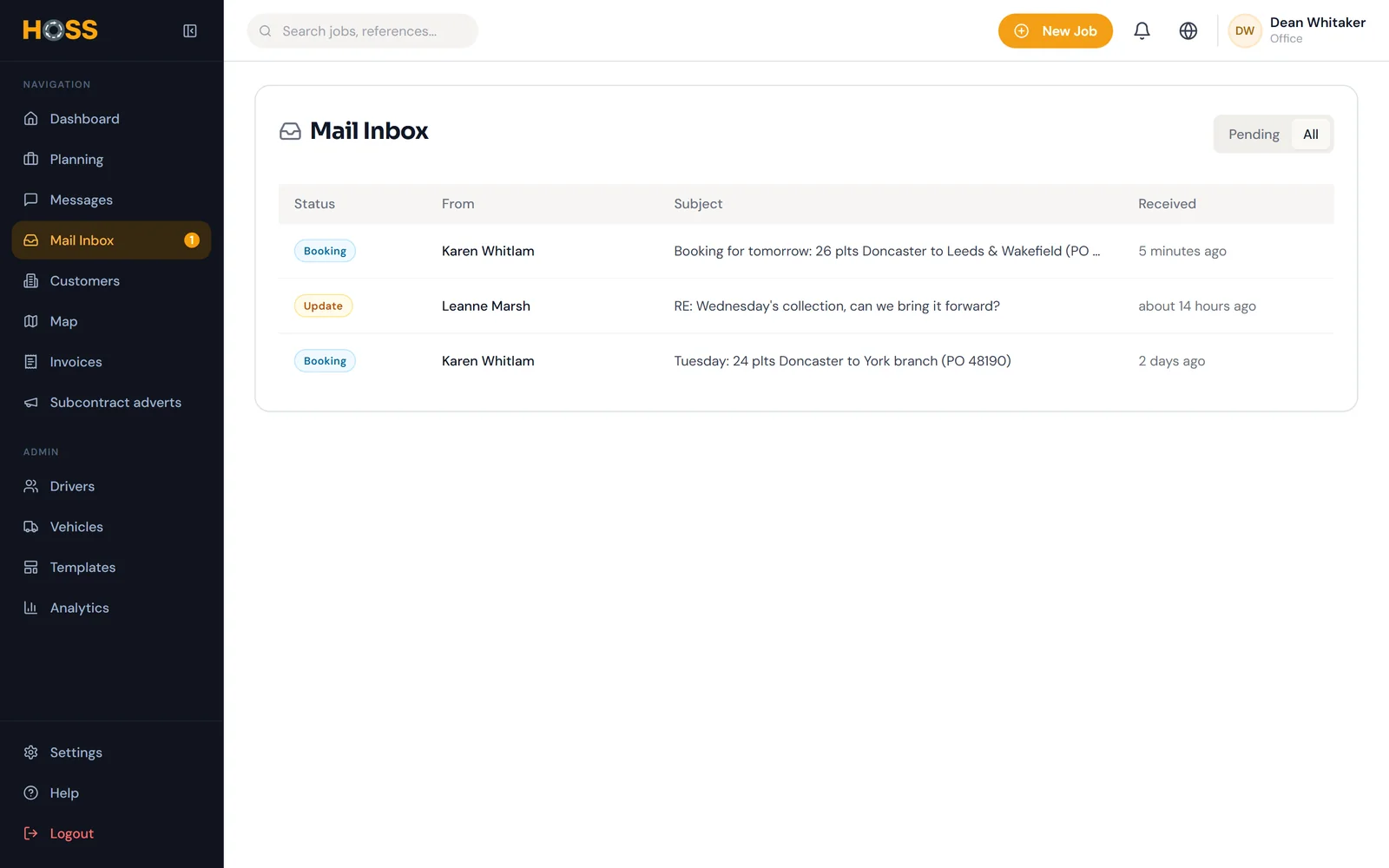Image resolution: width=1389 pixels, height=868 pixels.
Task: Click the Mail Inbox tray icon in sidebar
Action: [x=31, y=240]
